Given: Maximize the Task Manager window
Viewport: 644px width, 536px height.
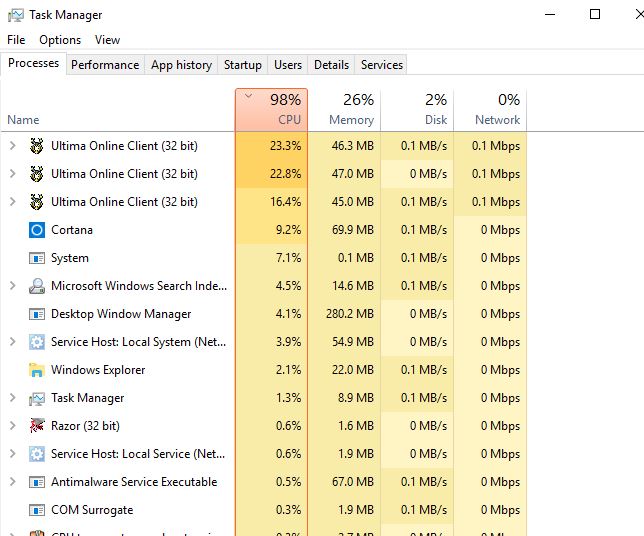Looking at the screenshot, I should tap(595, 14).
